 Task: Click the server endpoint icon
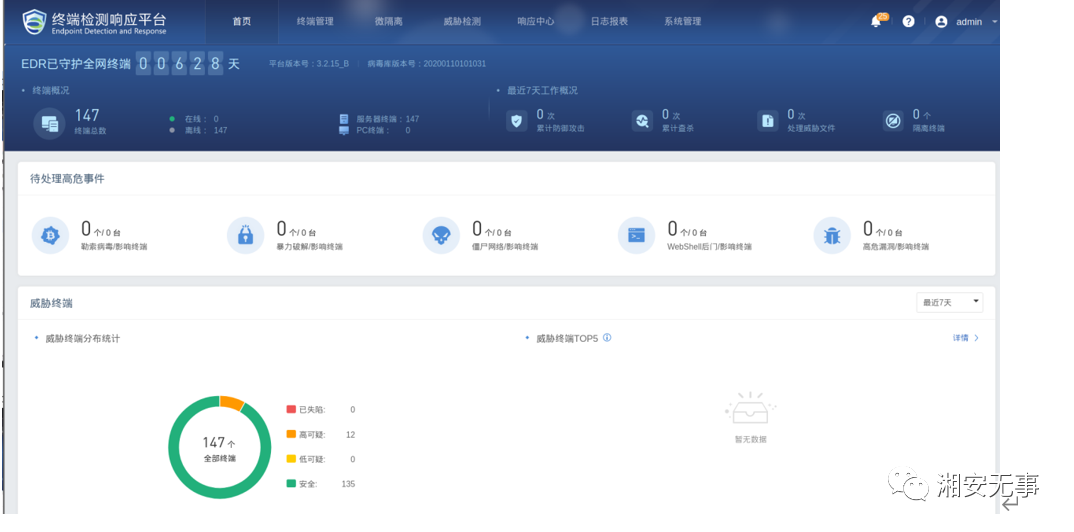[x=344, y=118]
